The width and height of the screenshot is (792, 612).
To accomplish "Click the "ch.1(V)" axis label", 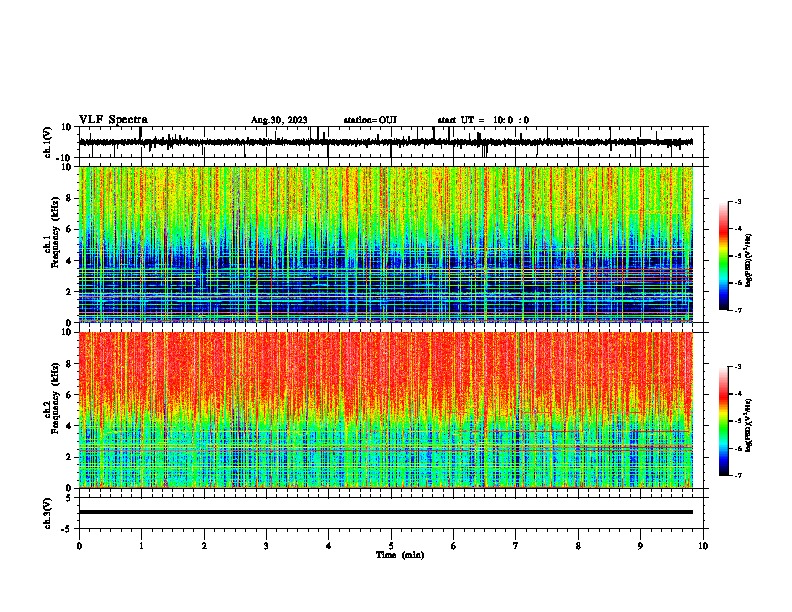I will [x=48, y=142].
